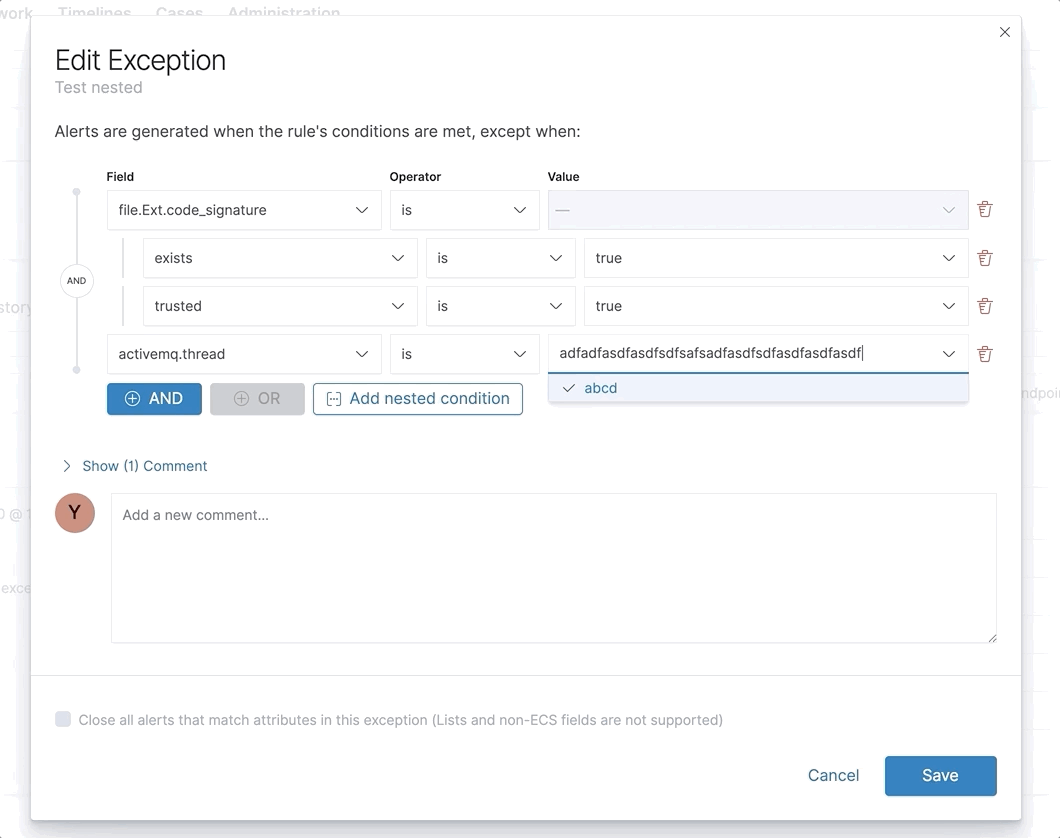Screen dimensions: 1060x838
Task: Click trash icon for exists row
Action: coord(985,258)
